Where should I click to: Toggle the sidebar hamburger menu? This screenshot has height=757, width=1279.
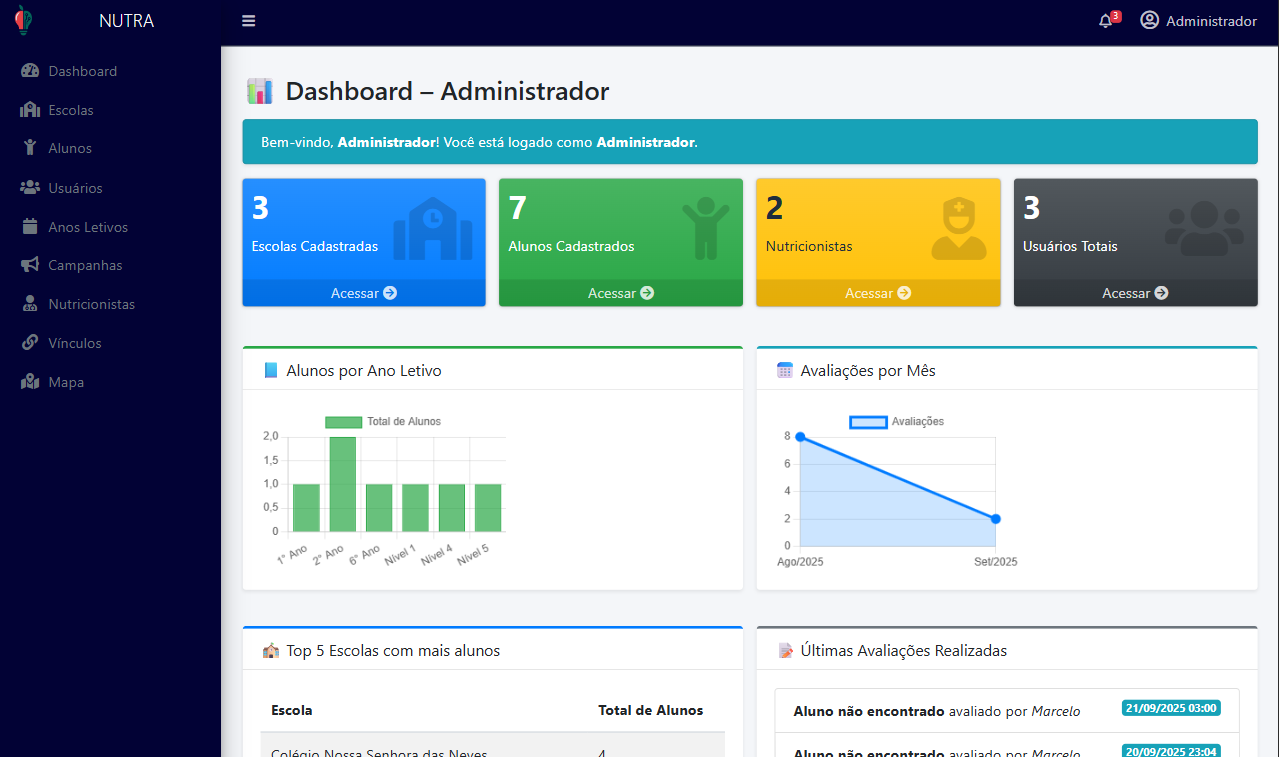click(x=249, y=21)
